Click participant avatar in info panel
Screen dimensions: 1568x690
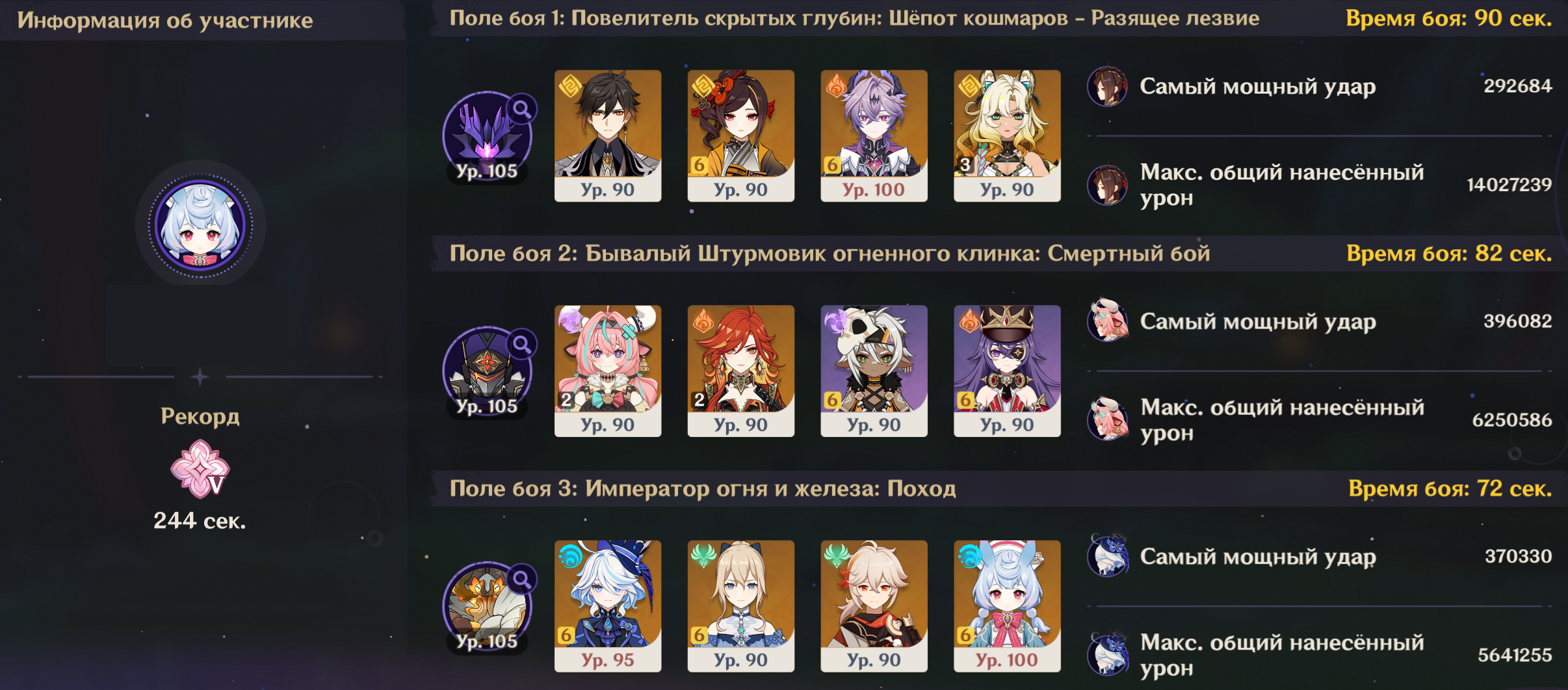point(200,225)
